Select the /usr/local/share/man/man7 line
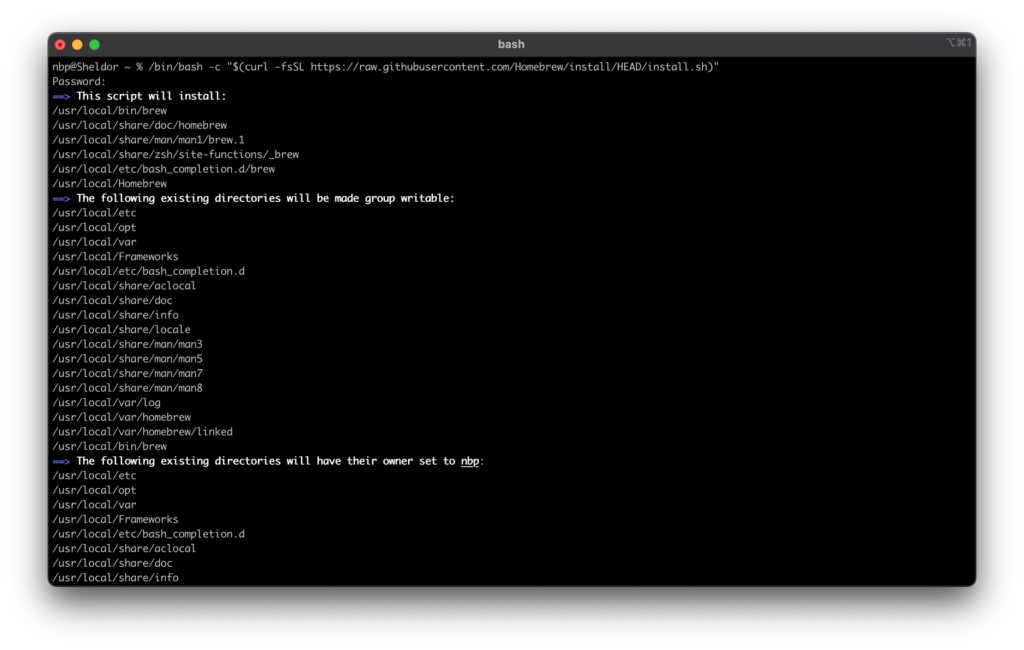 127,374
